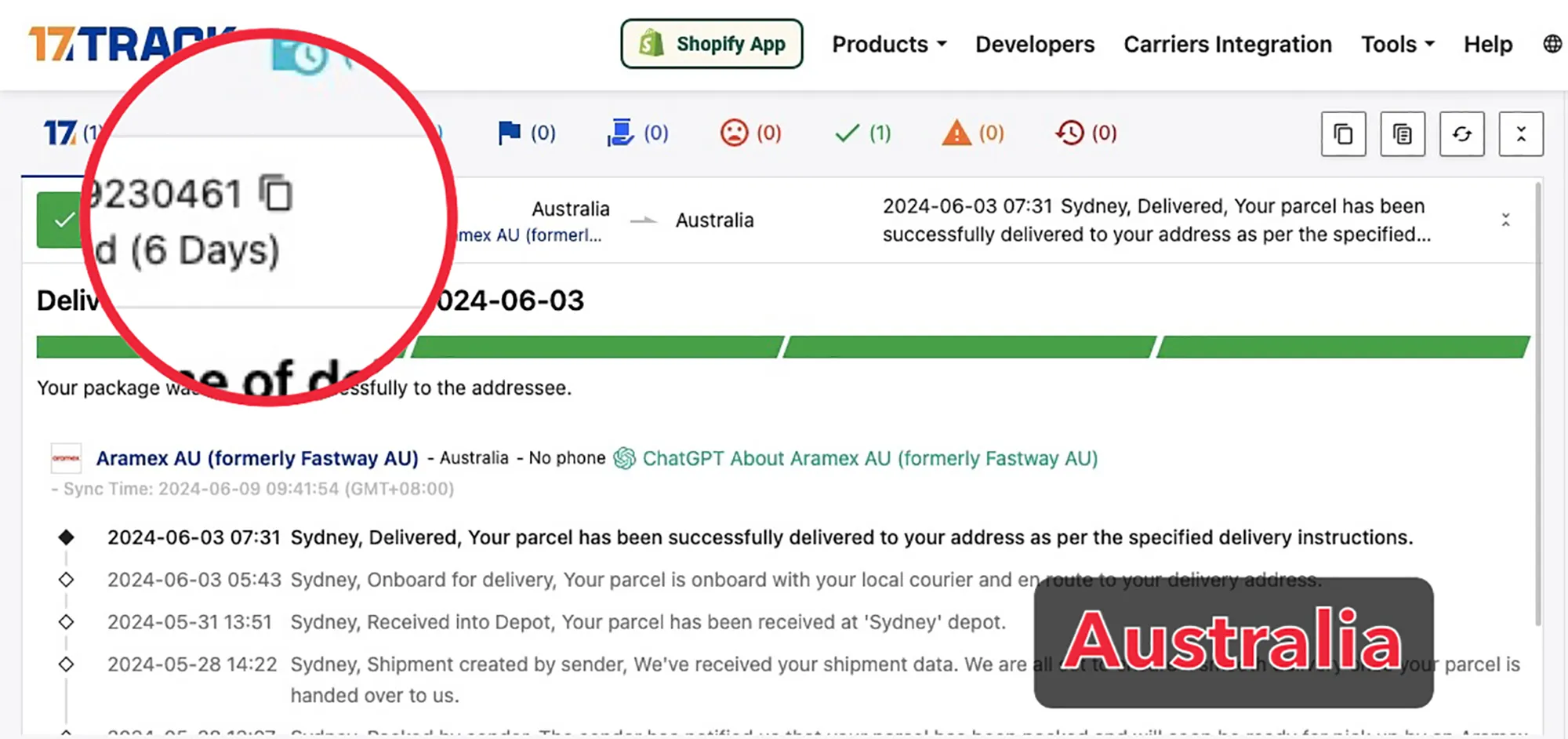This screenshot has width=1568, height=739.
Task: Filter by undelivered sad face (0)
Action: (x=750, y=133)
